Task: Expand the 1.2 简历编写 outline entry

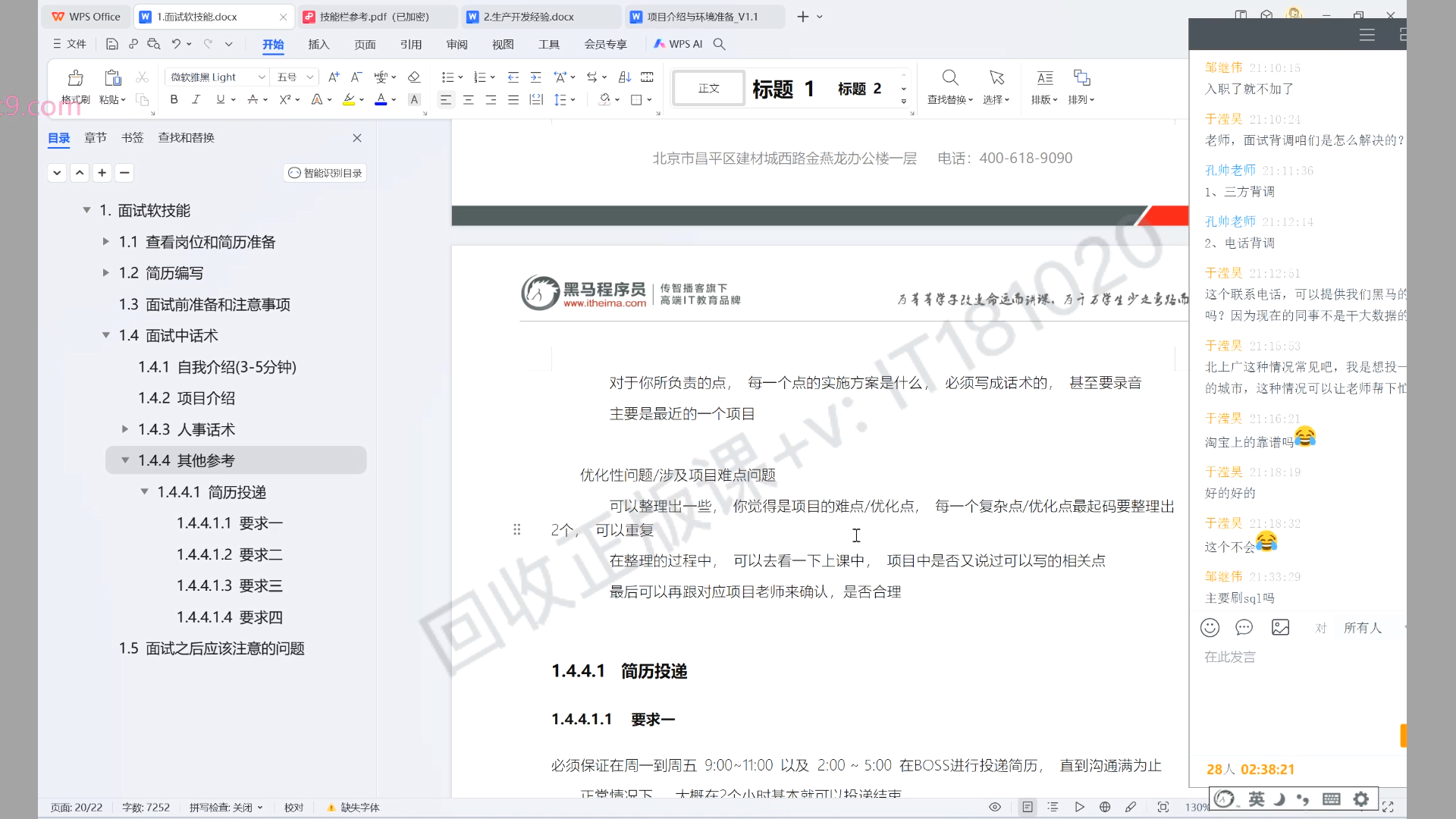Action: [106, 273]
